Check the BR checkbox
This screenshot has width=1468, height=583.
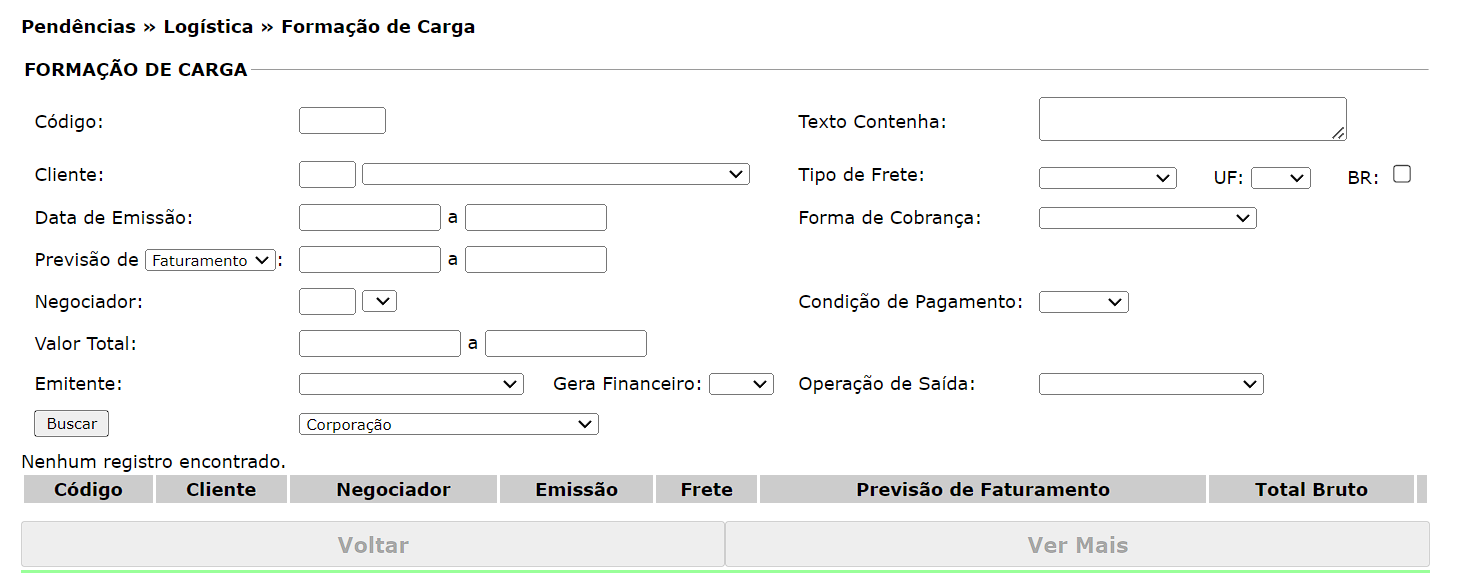pyautogui.click(x=1402, y=174)
